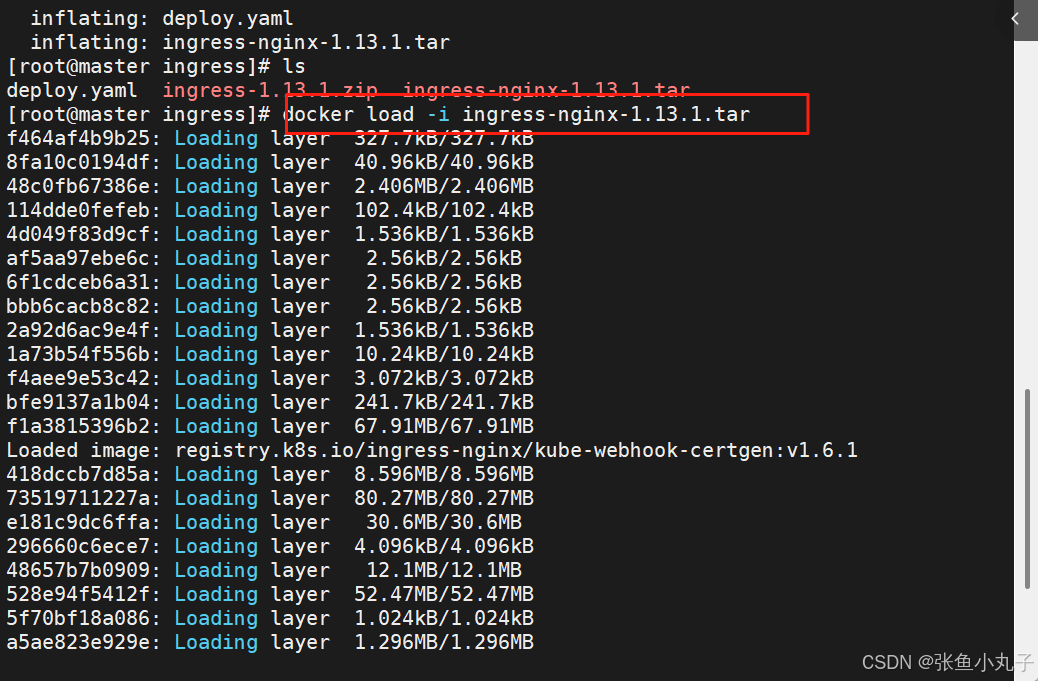Click the collapse chevron at top right
1038x681 pixels.
pos(1015,19)
